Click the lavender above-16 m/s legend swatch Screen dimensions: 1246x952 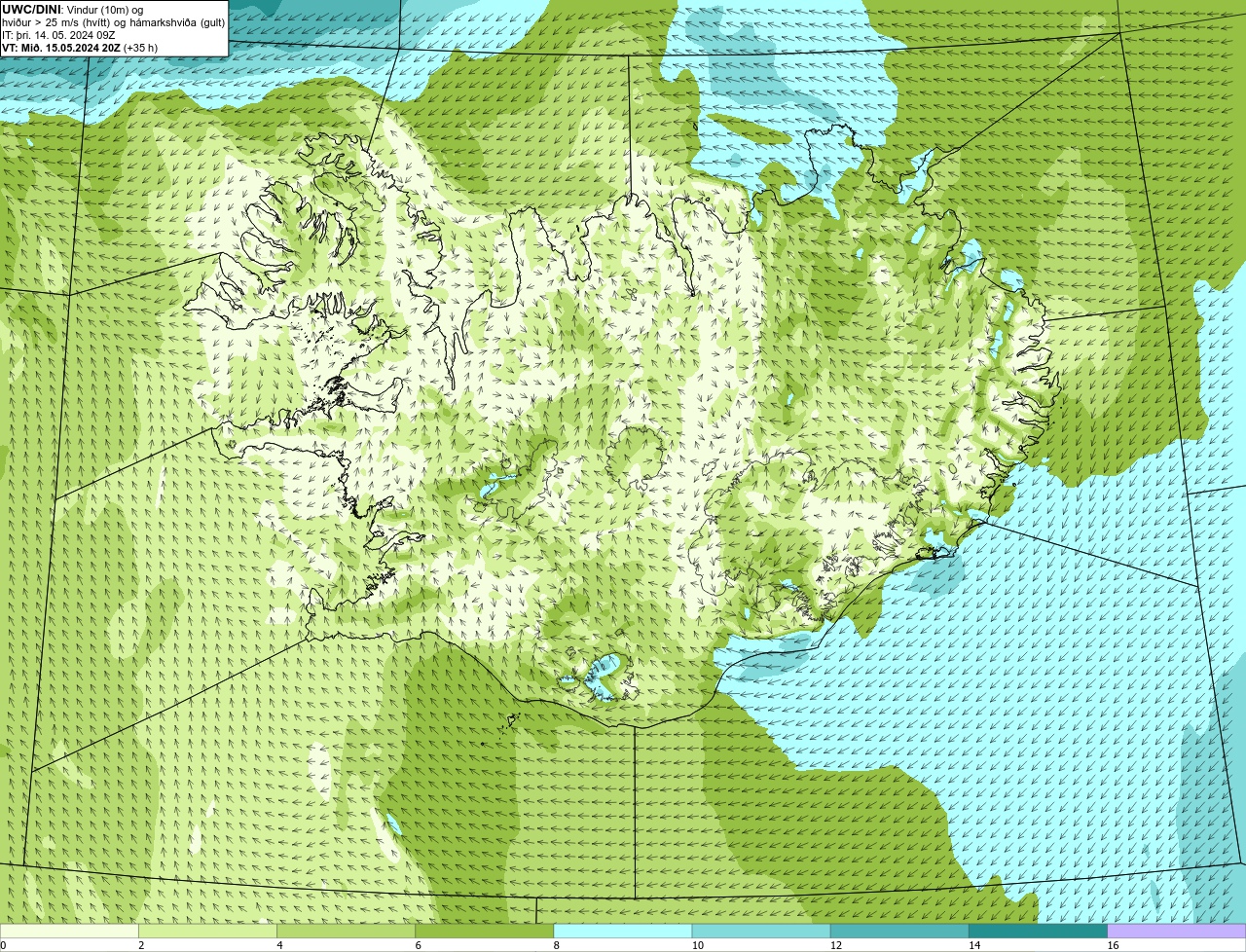point(1177,931)
